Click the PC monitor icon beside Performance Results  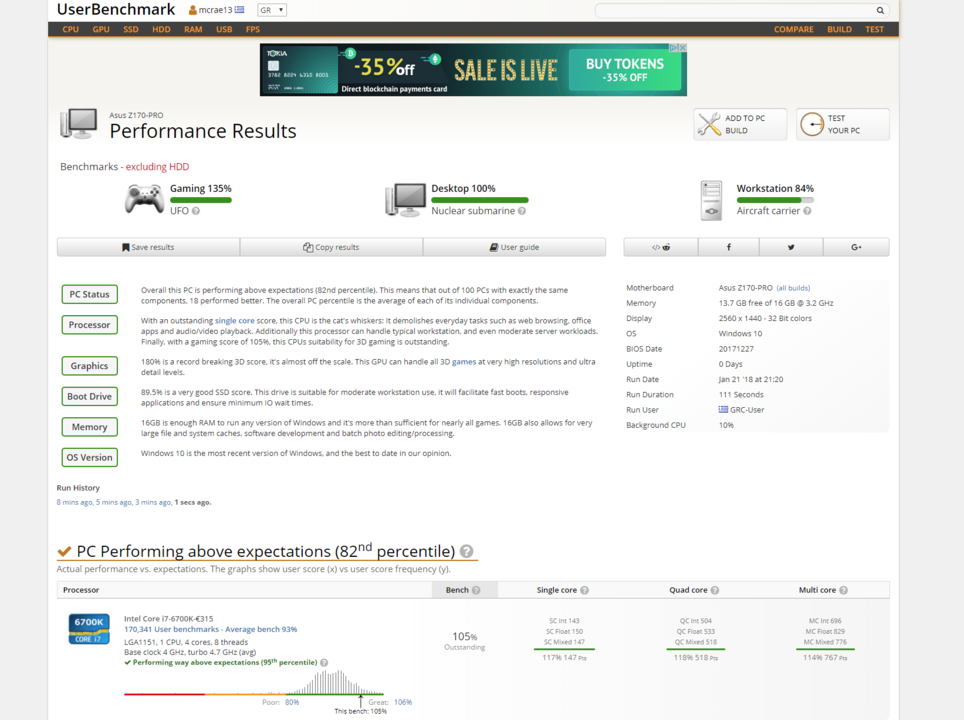79,124
